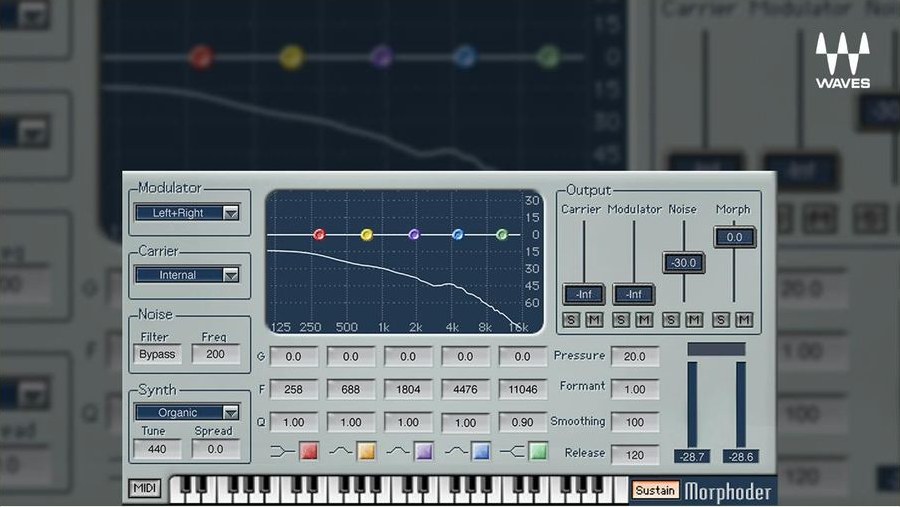The height and width of the screenshot is (507, 900).
Task: Click the meter clip indicator bar above meters
Action: pyautogui.click(x=716, y=349)
